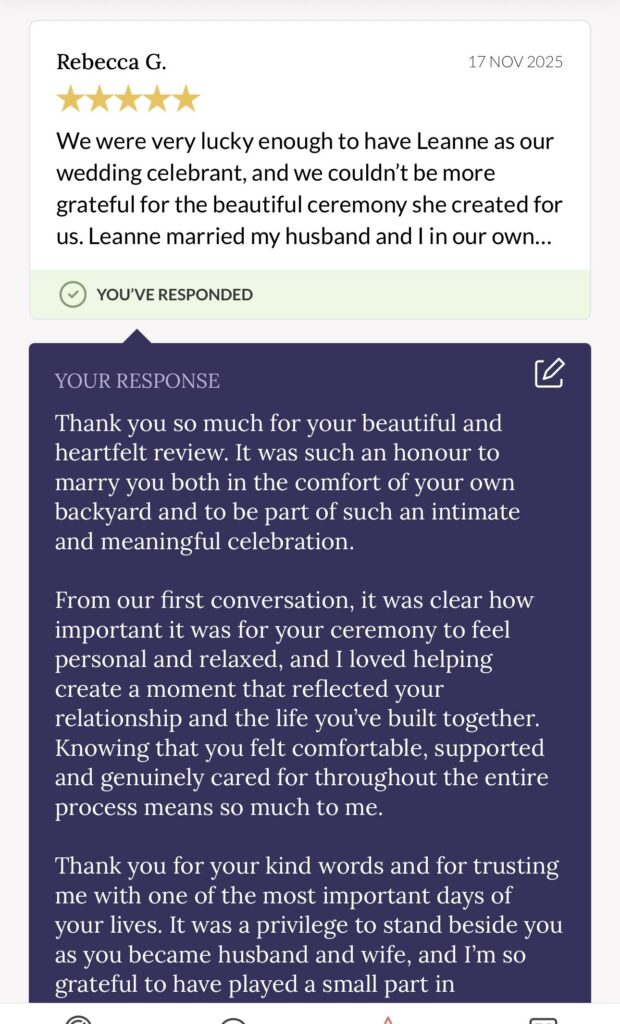Image resolution: width=620 pixels, height=1024 pixels.
Task: Tap the second bottom navigation icon
Action: point(233,1019)
